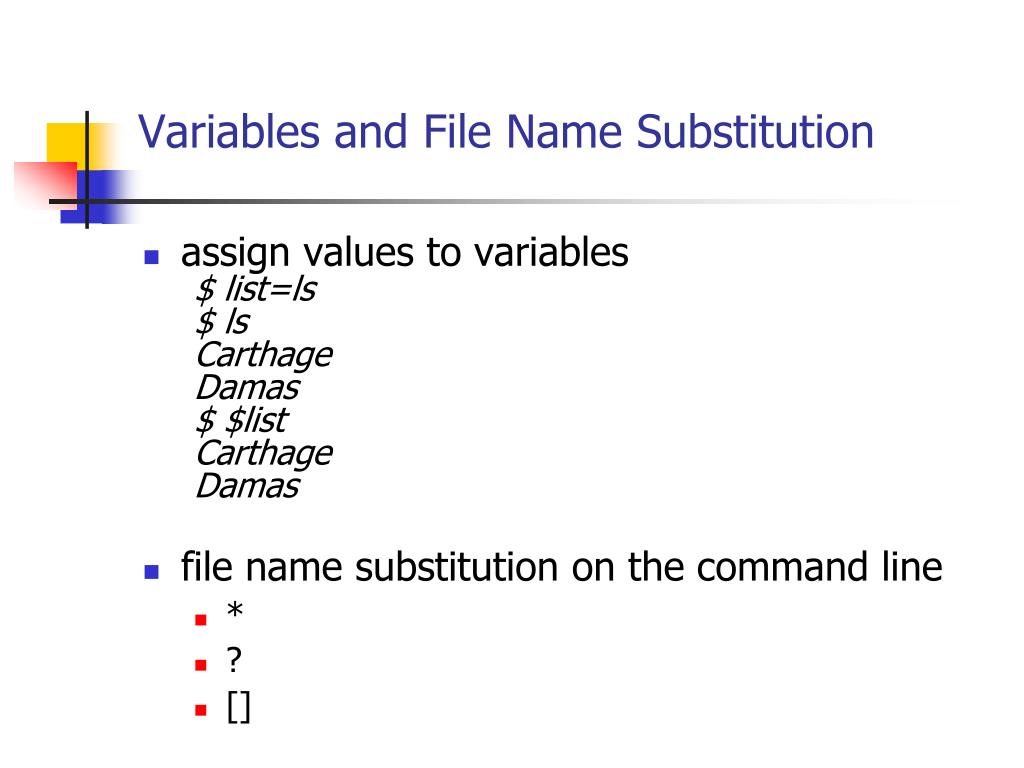Click the blue bullet before 'file name substitution'
Viewport: 1024px width, 768px height.
click(152, 572)
